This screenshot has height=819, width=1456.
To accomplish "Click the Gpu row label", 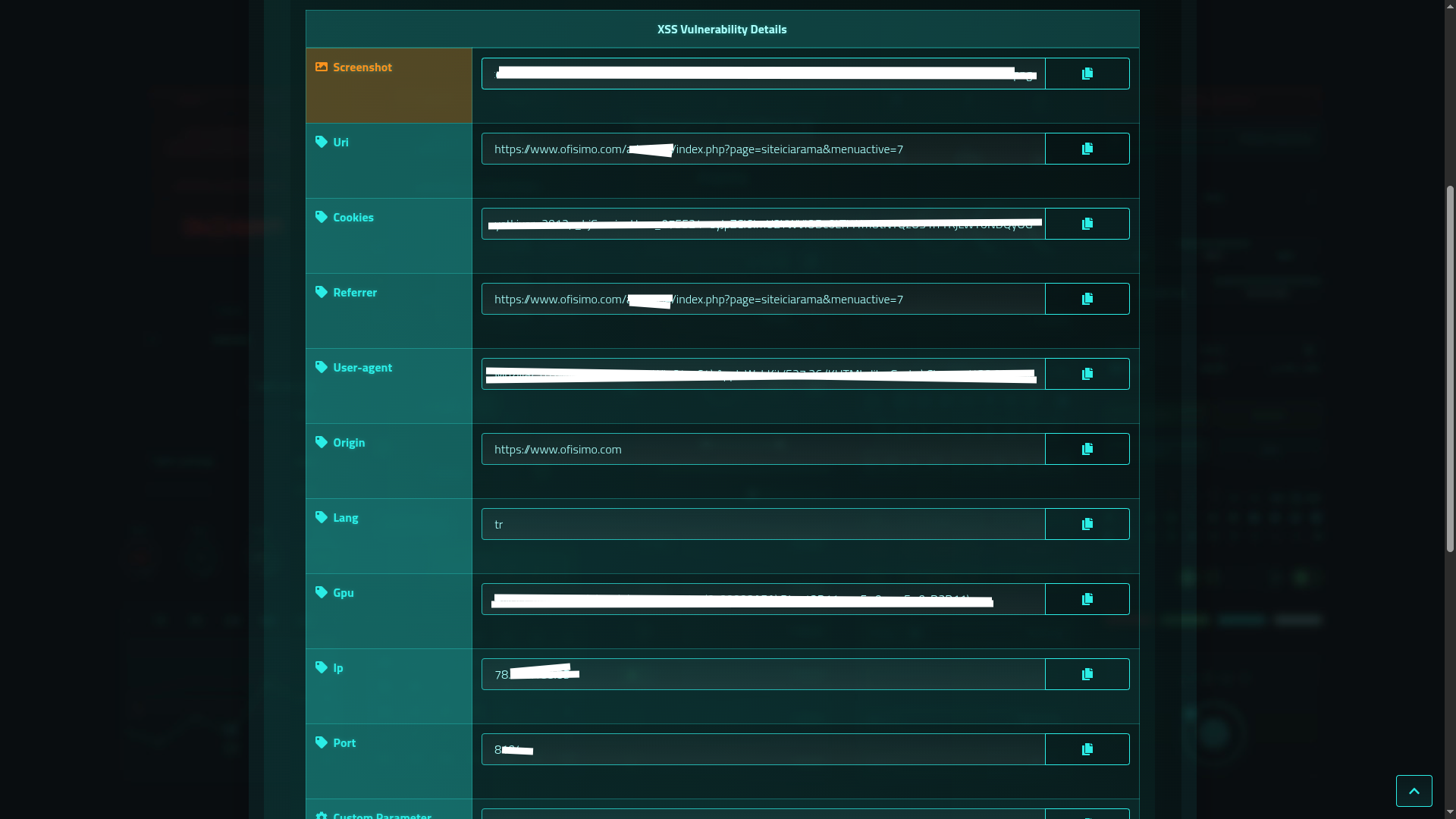I will click(x=344, y=592).
